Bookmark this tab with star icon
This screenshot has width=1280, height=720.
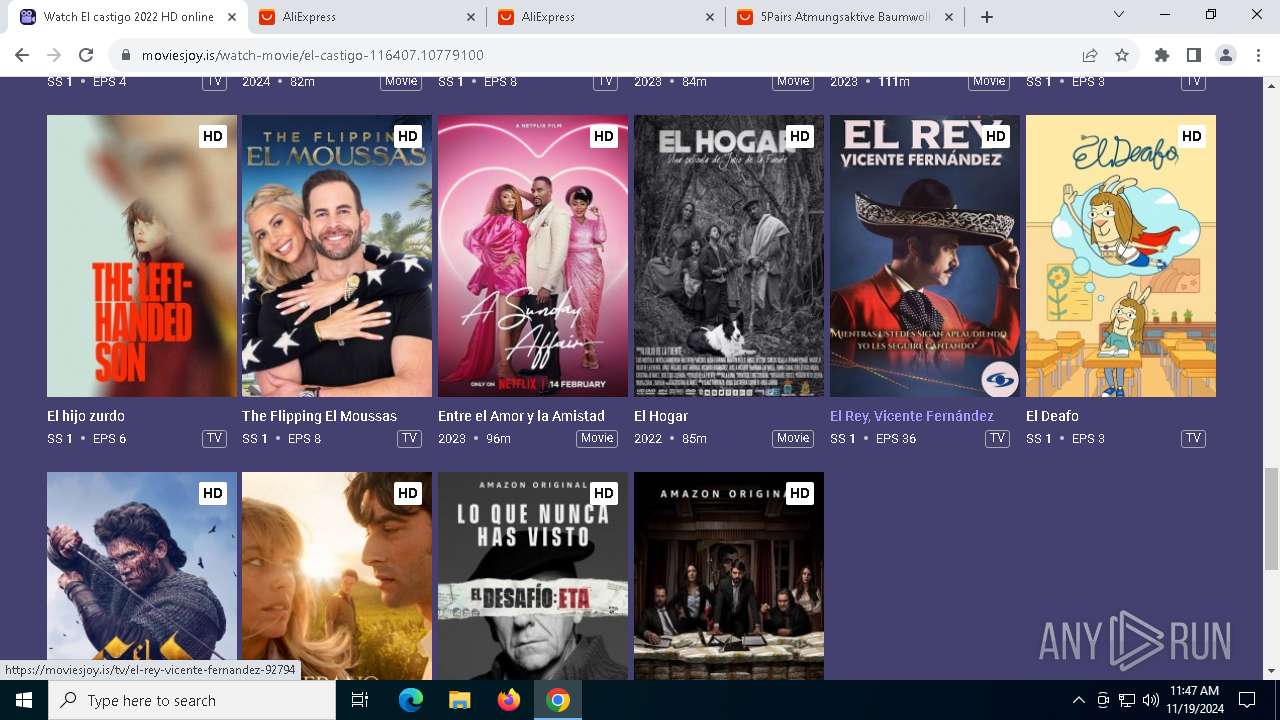pyautogui.click(x=1122, y=55)
